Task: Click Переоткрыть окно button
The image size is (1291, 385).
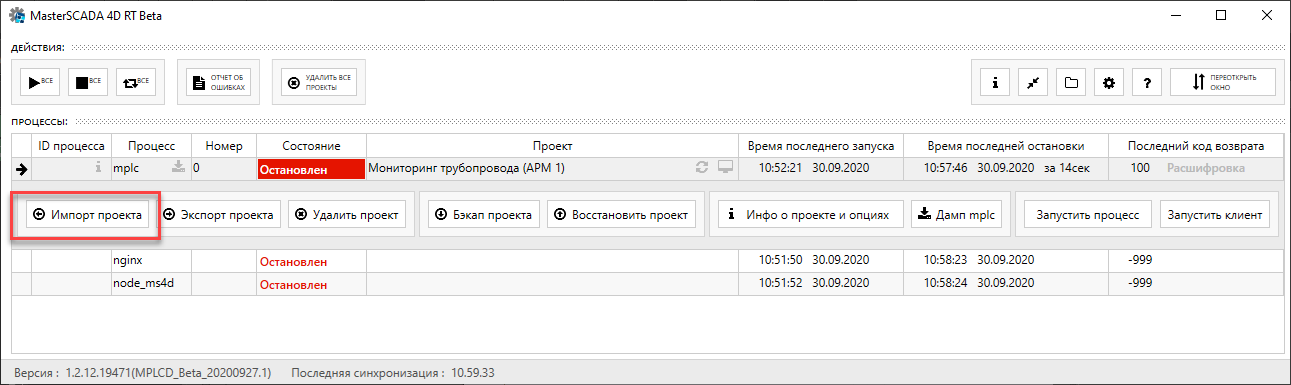Action: coord(1223,82)
